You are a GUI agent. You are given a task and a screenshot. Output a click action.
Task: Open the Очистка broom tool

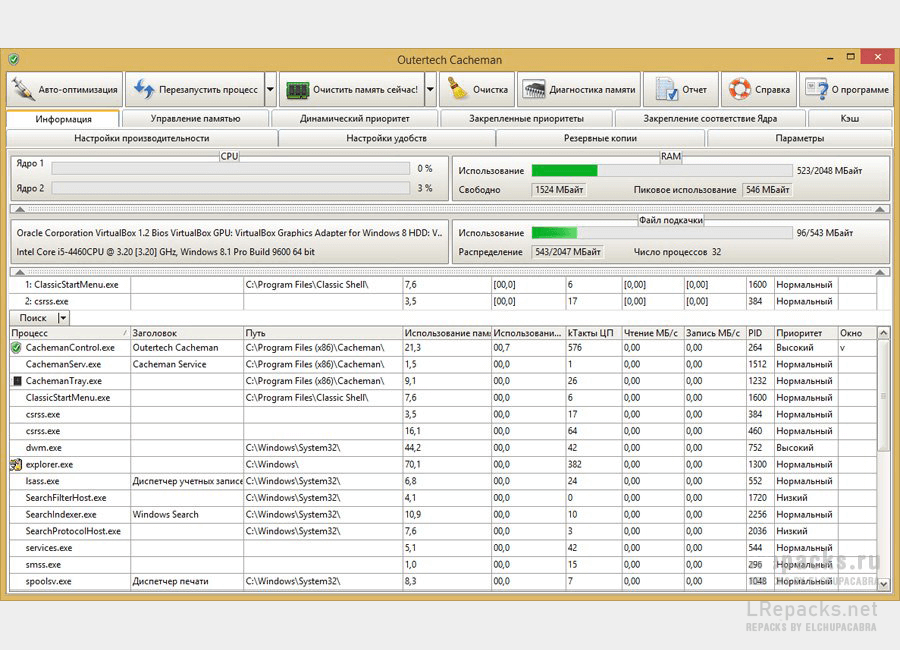[479, 90]
